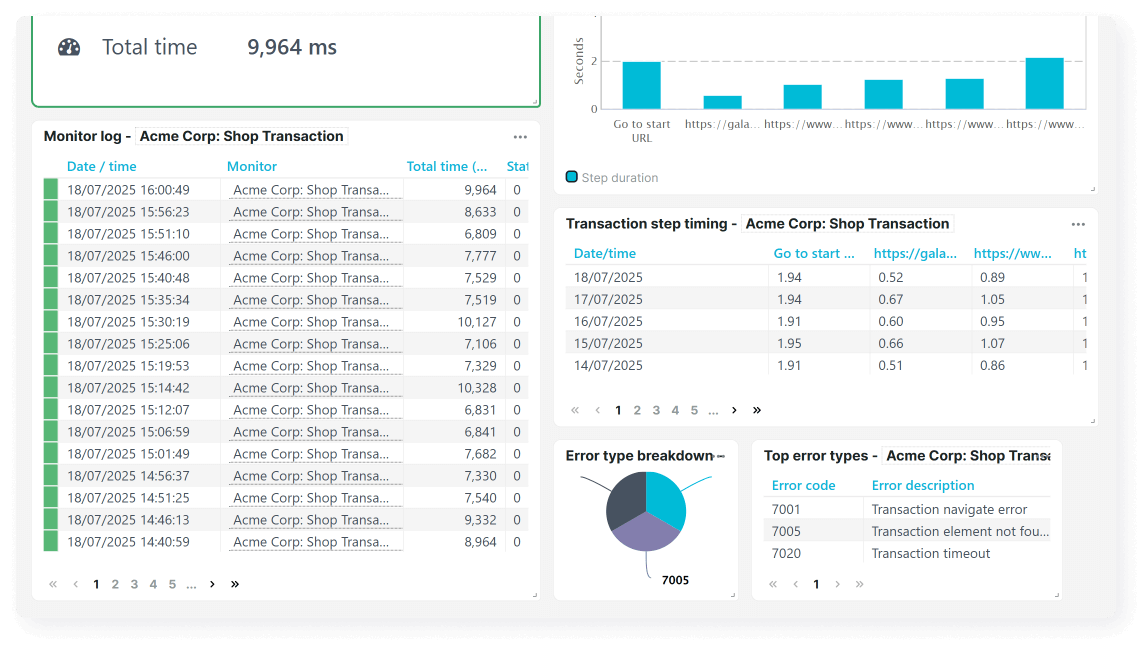This screenshot has height=650, width=1148.
Task: Open the Monitor log options ellipsis menu
Action: point(519,136)
